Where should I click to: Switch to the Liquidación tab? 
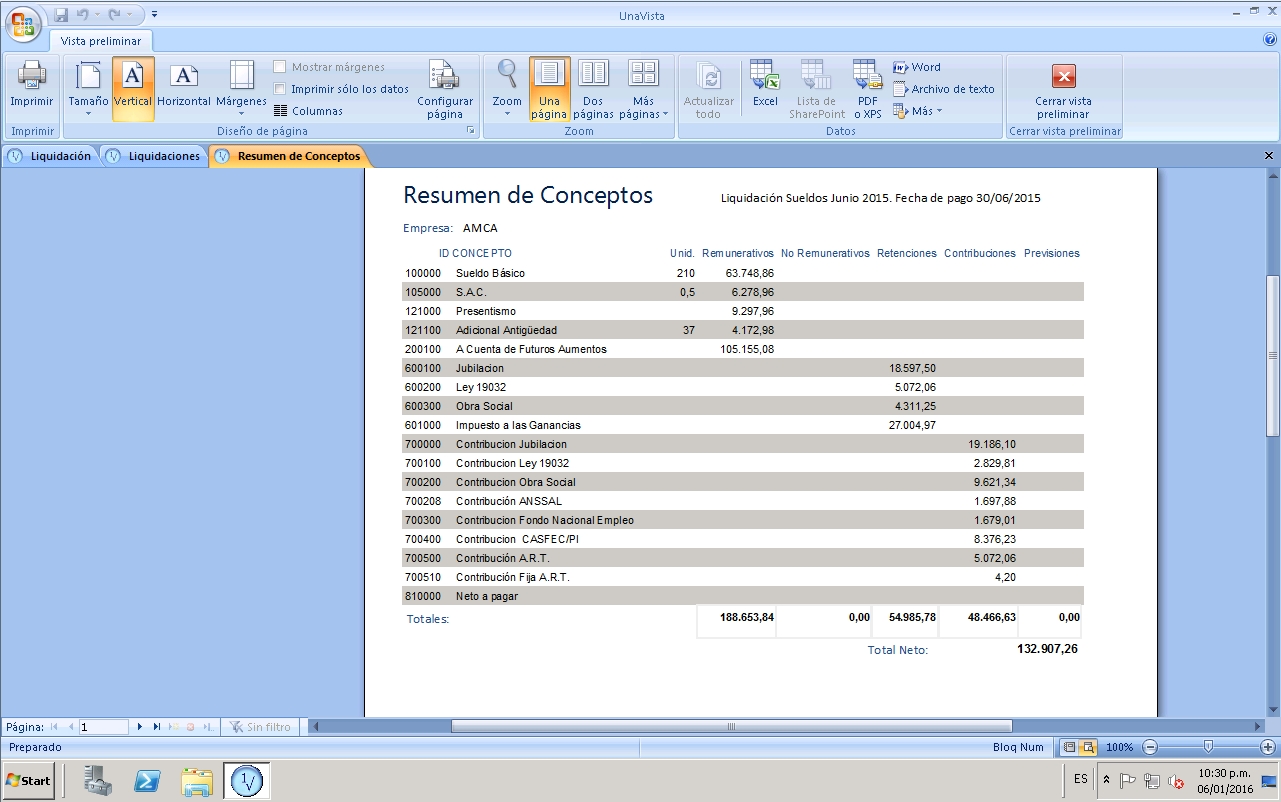coord(52,156)
